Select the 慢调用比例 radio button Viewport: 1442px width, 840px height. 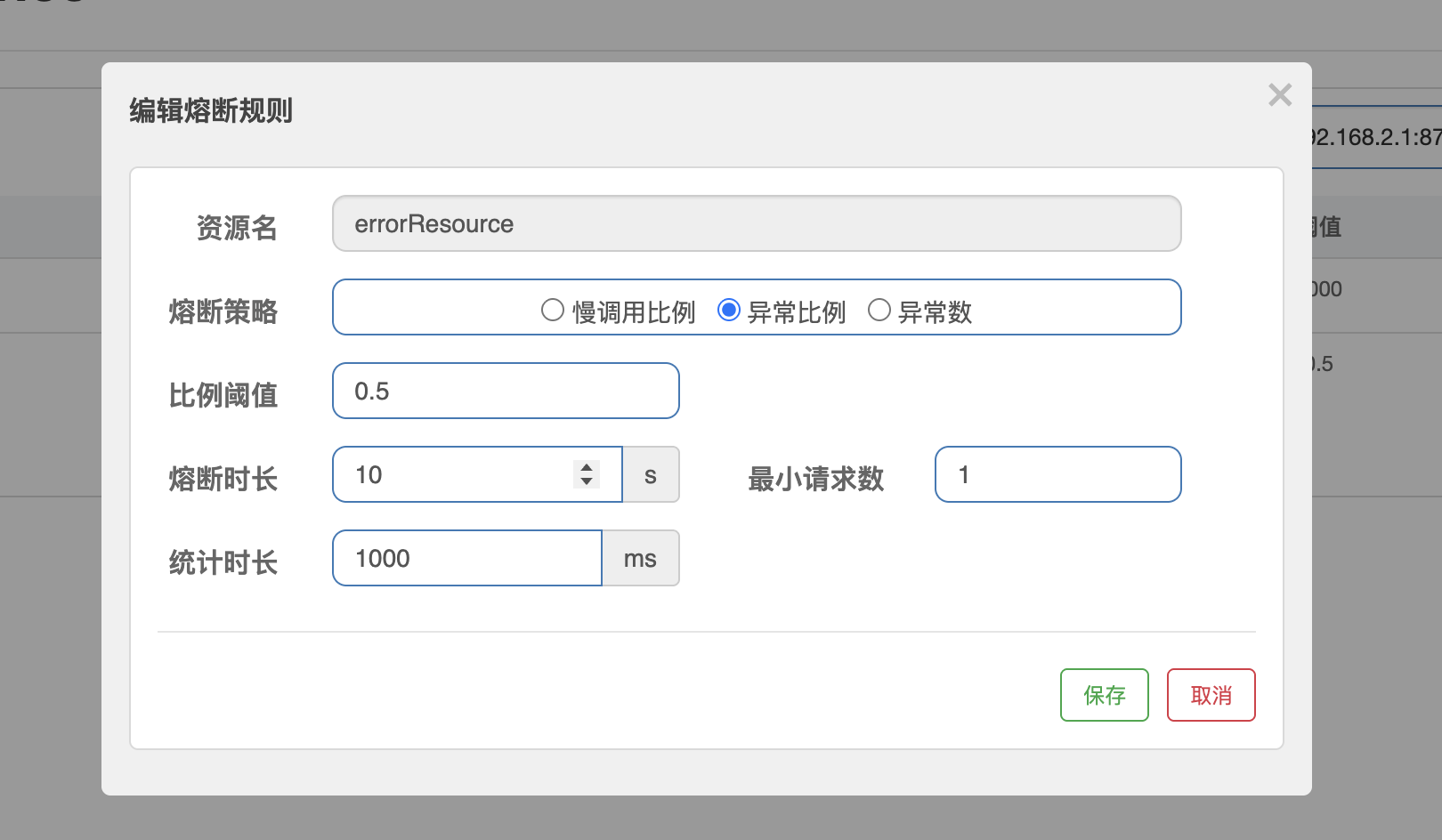coord(553,310)
